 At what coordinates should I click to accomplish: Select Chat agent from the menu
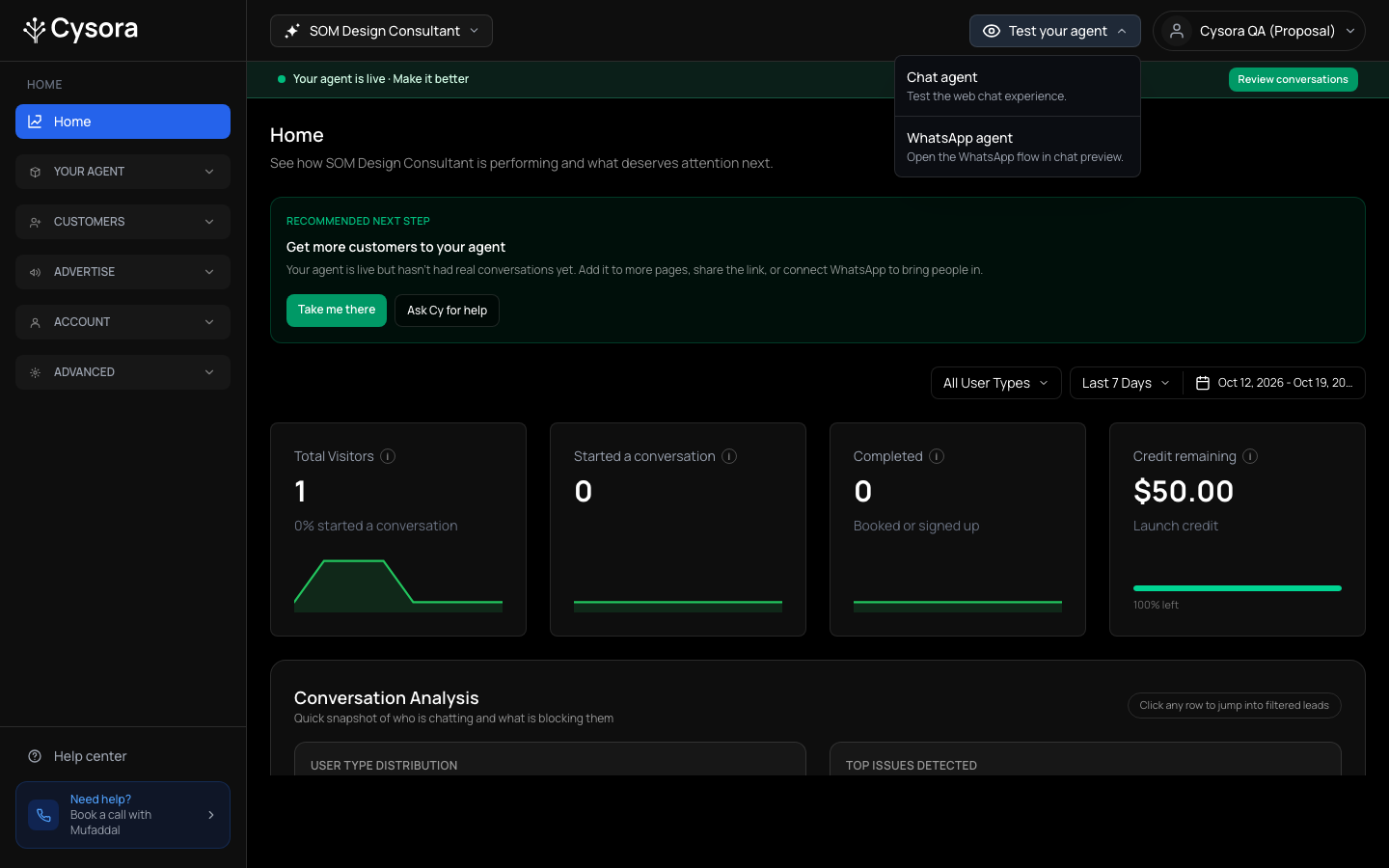1017,86
